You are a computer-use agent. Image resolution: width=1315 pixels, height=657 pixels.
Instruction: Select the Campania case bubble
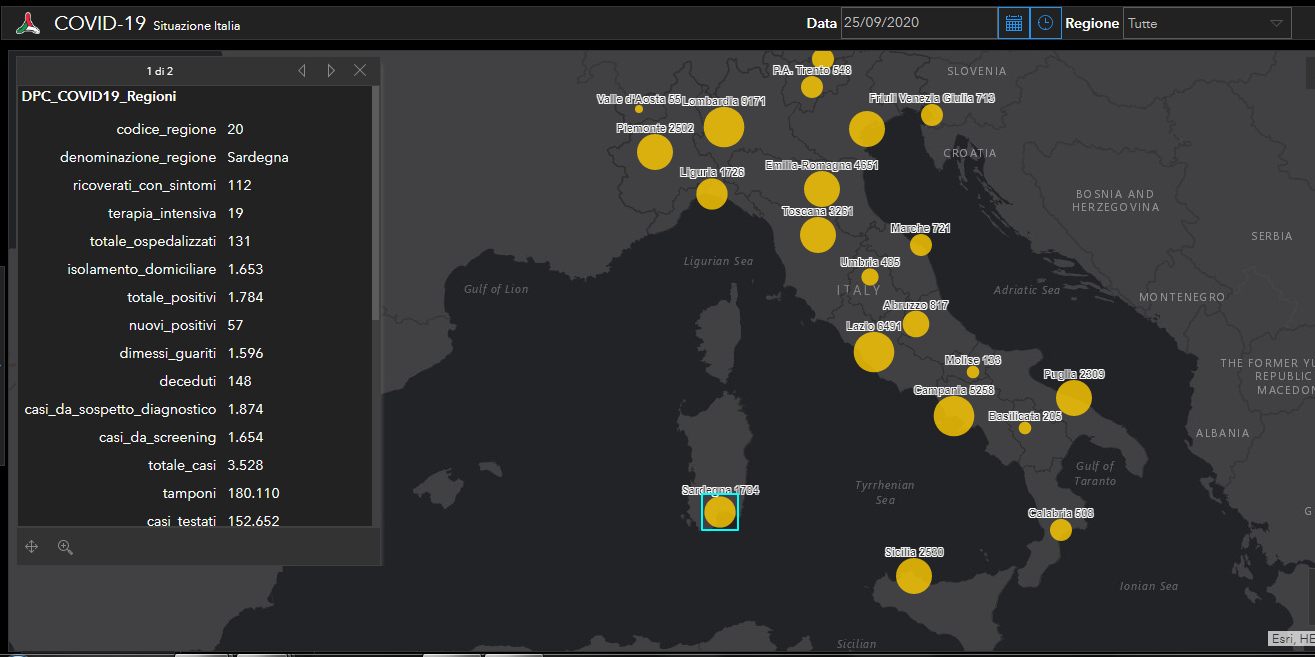(x=953, y=416)
